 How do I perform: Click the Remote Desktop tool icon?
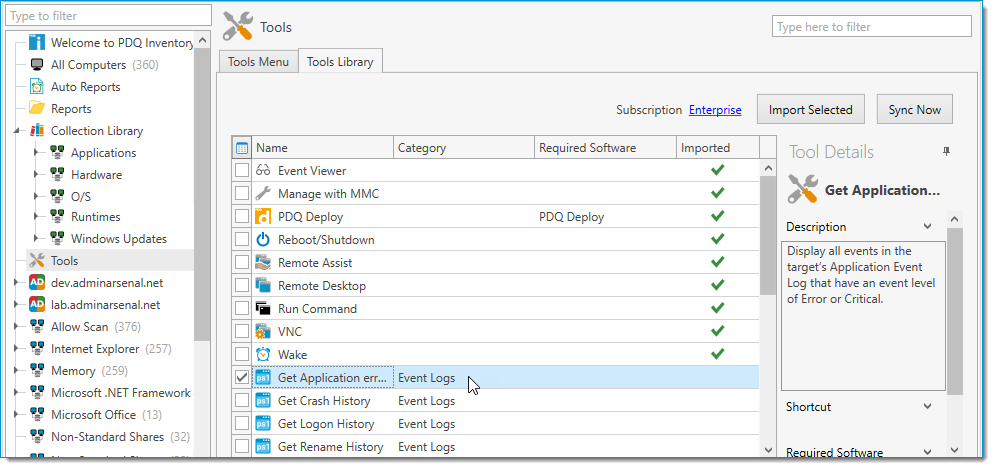click(x=263, y=286)
